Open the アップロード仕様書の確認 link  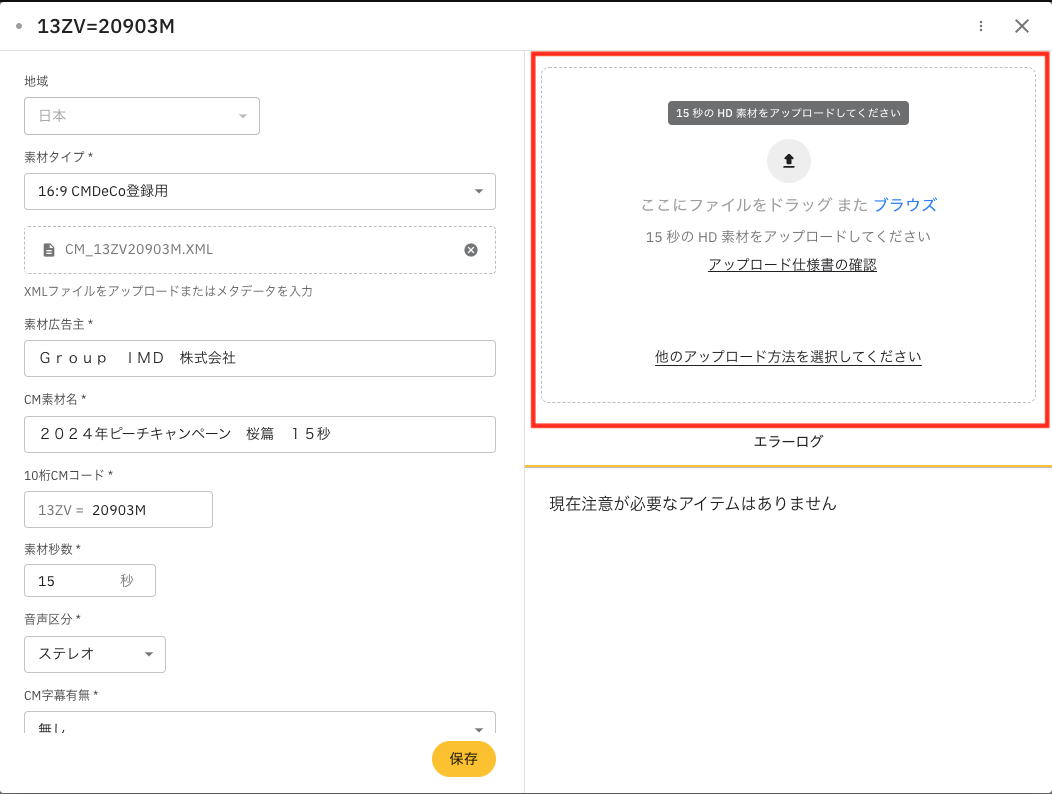click(792, 265)
